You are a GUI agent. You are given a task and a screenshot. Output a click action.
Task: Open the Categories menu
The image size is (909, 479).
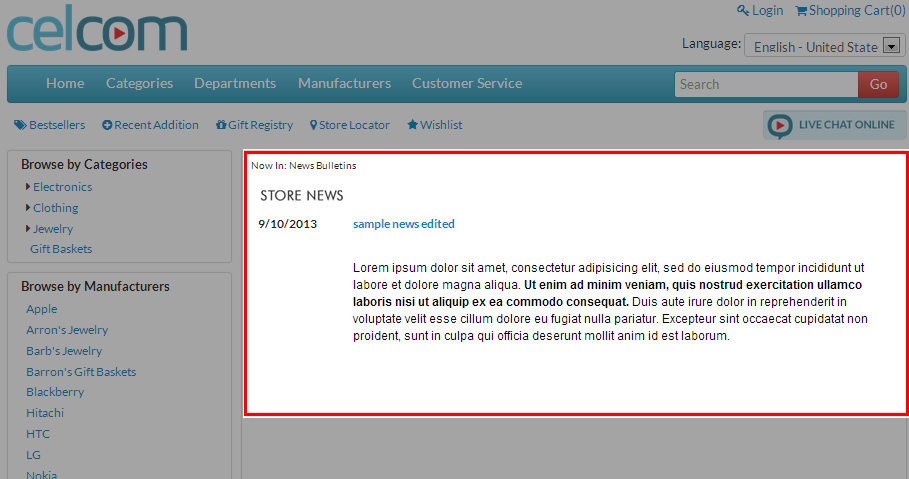(x=139, y=84)
